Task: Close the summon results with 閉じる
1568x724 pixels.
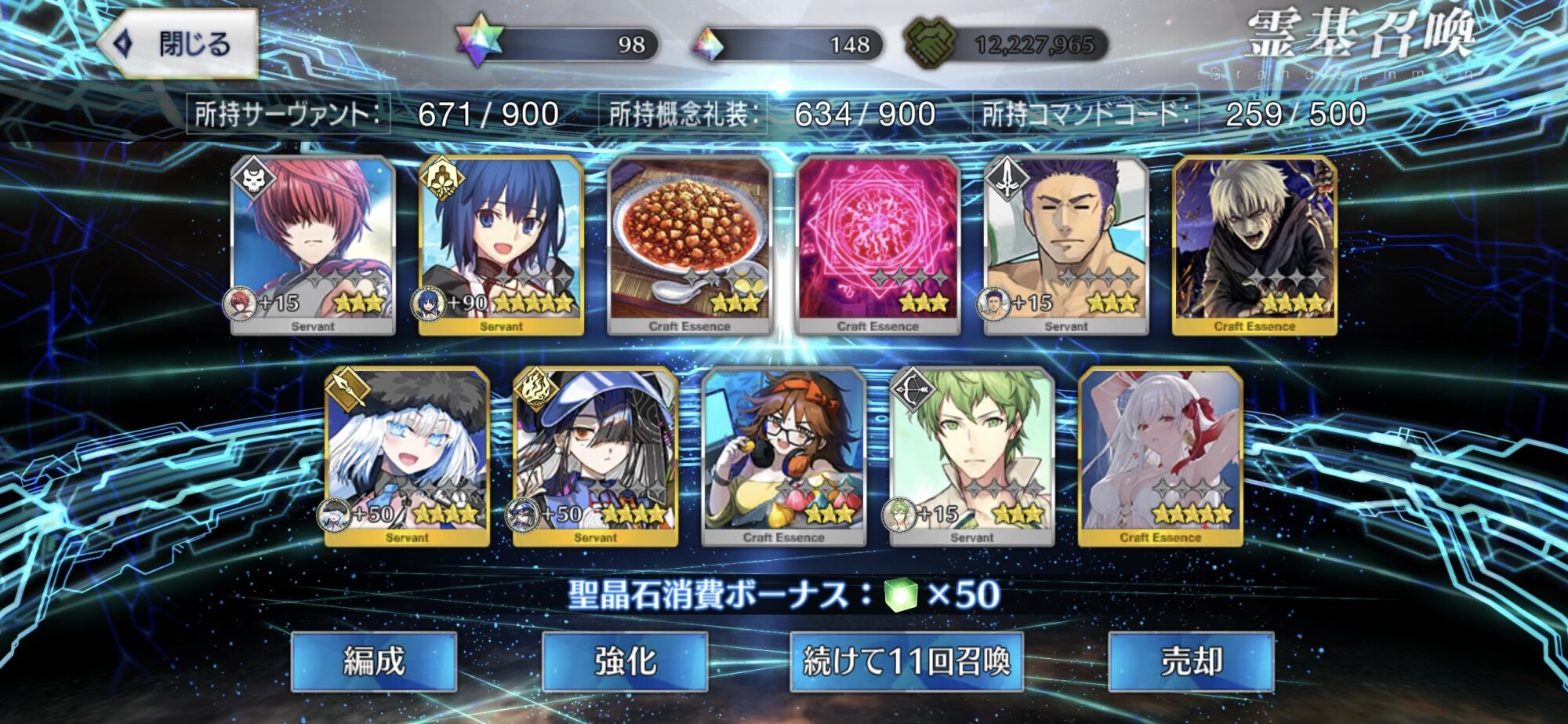Action: coord(178,44)
